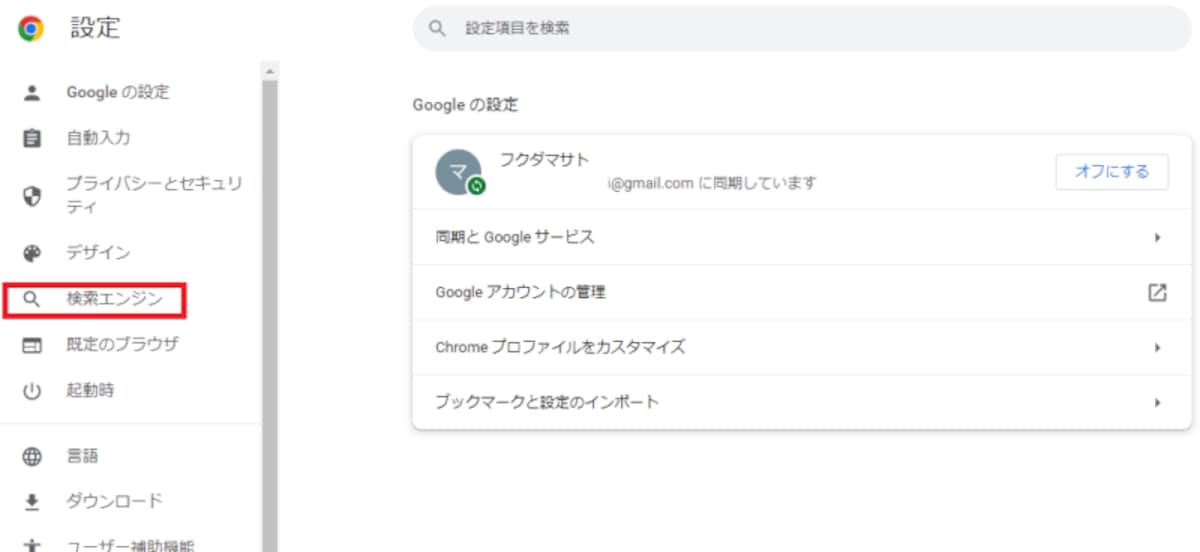Viewport: 1200px width, 552px height.
Task: Click the globe icon for 言語
Action: click(x=32, y=457)
